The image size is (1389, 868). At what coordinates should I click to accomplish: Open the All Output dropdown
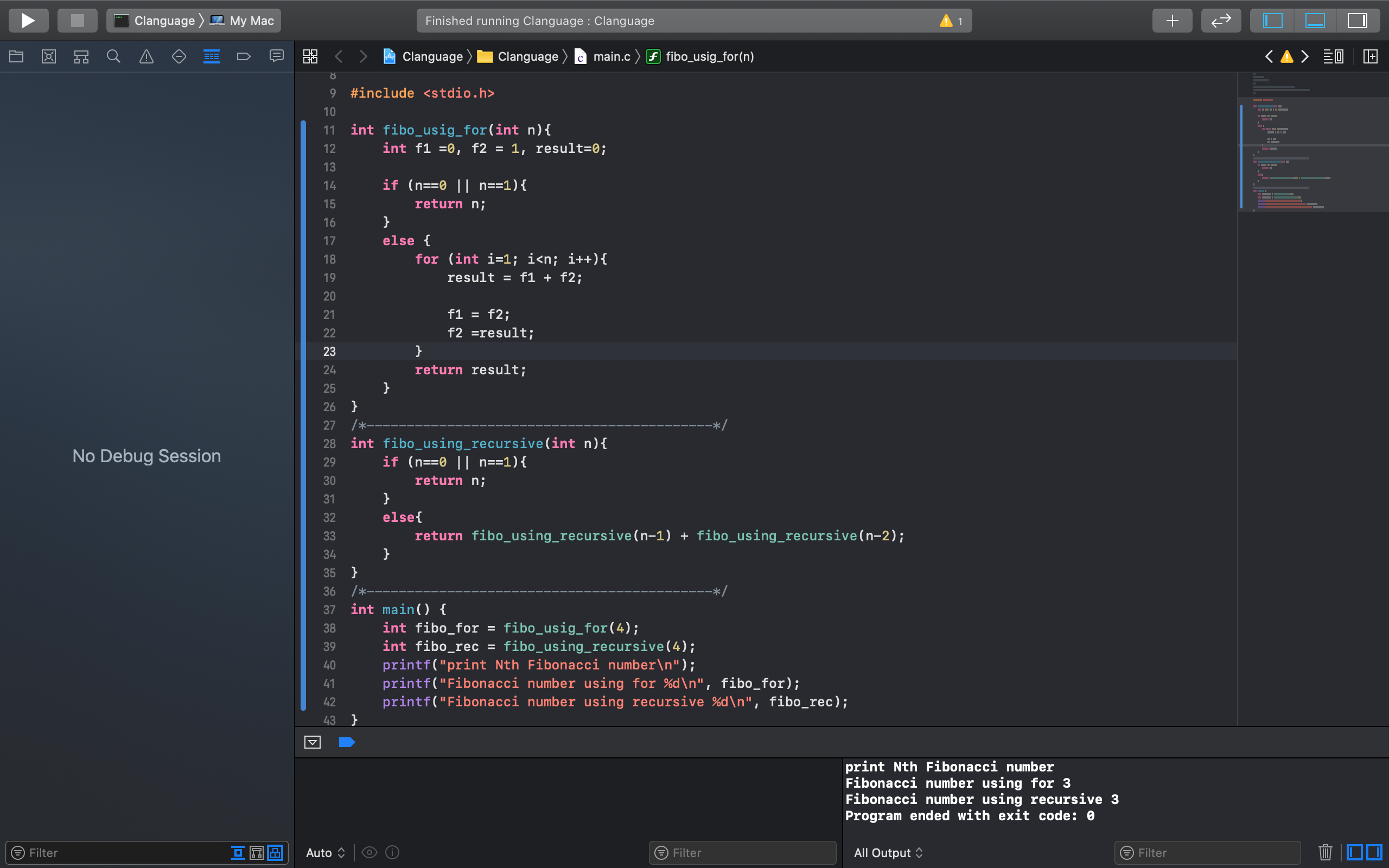click(888, 852)
